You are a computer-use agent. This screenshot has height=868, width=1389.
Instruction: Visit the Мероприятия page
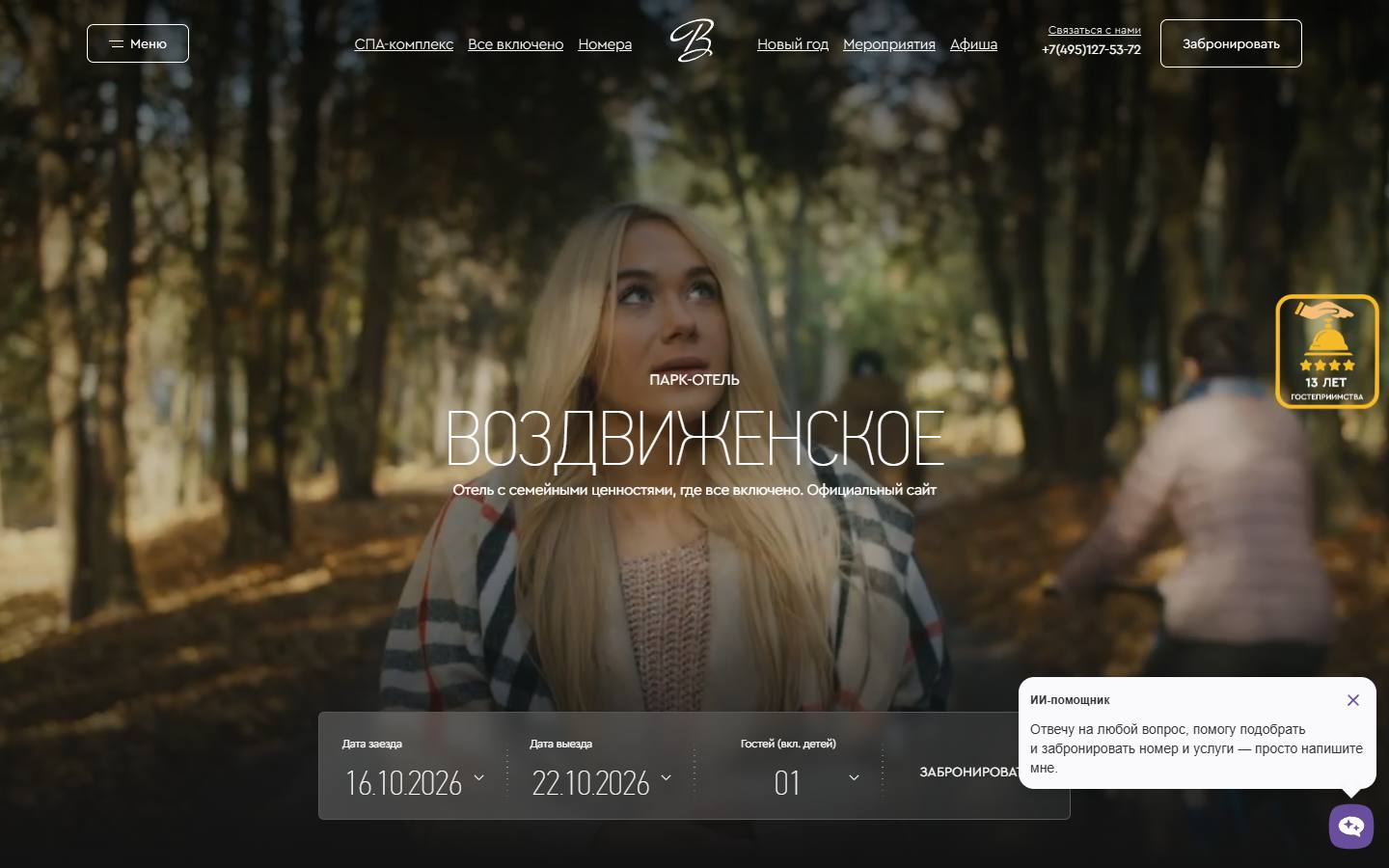point(889,44)
